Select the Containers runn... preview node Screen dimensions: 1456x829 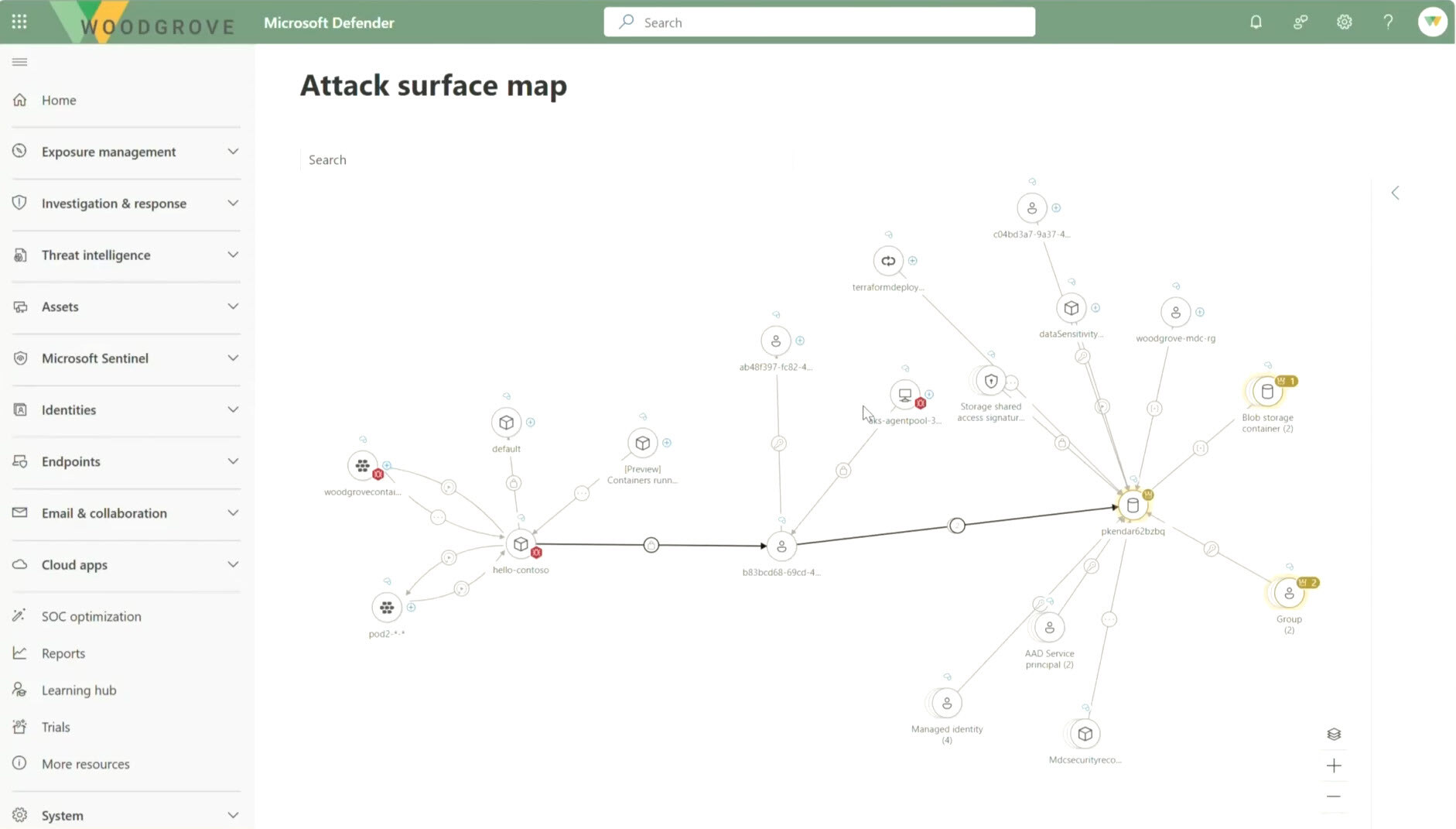pos(642,443)
